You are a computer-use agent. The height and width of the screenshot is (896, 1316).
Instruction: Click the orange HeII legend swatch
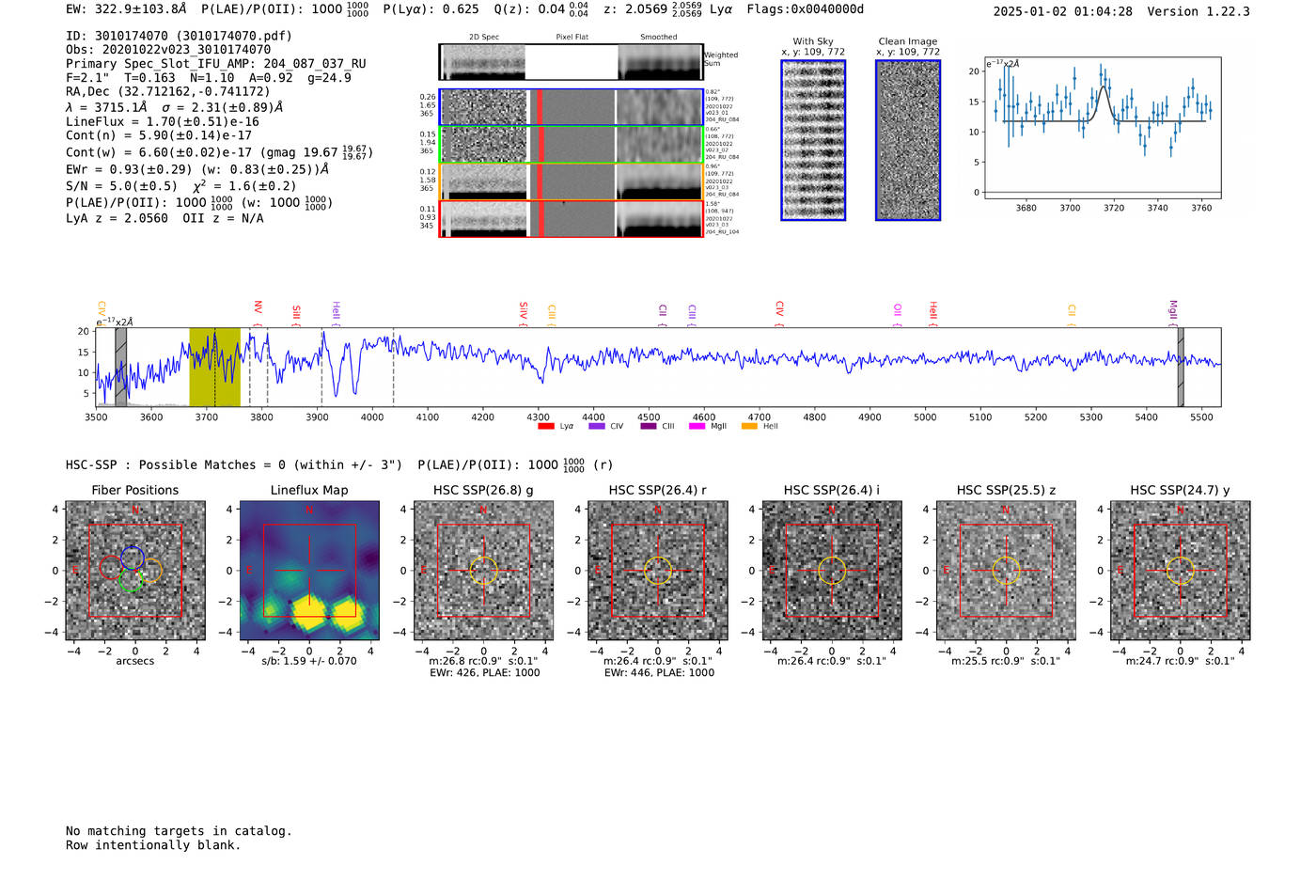coord(749,426)
